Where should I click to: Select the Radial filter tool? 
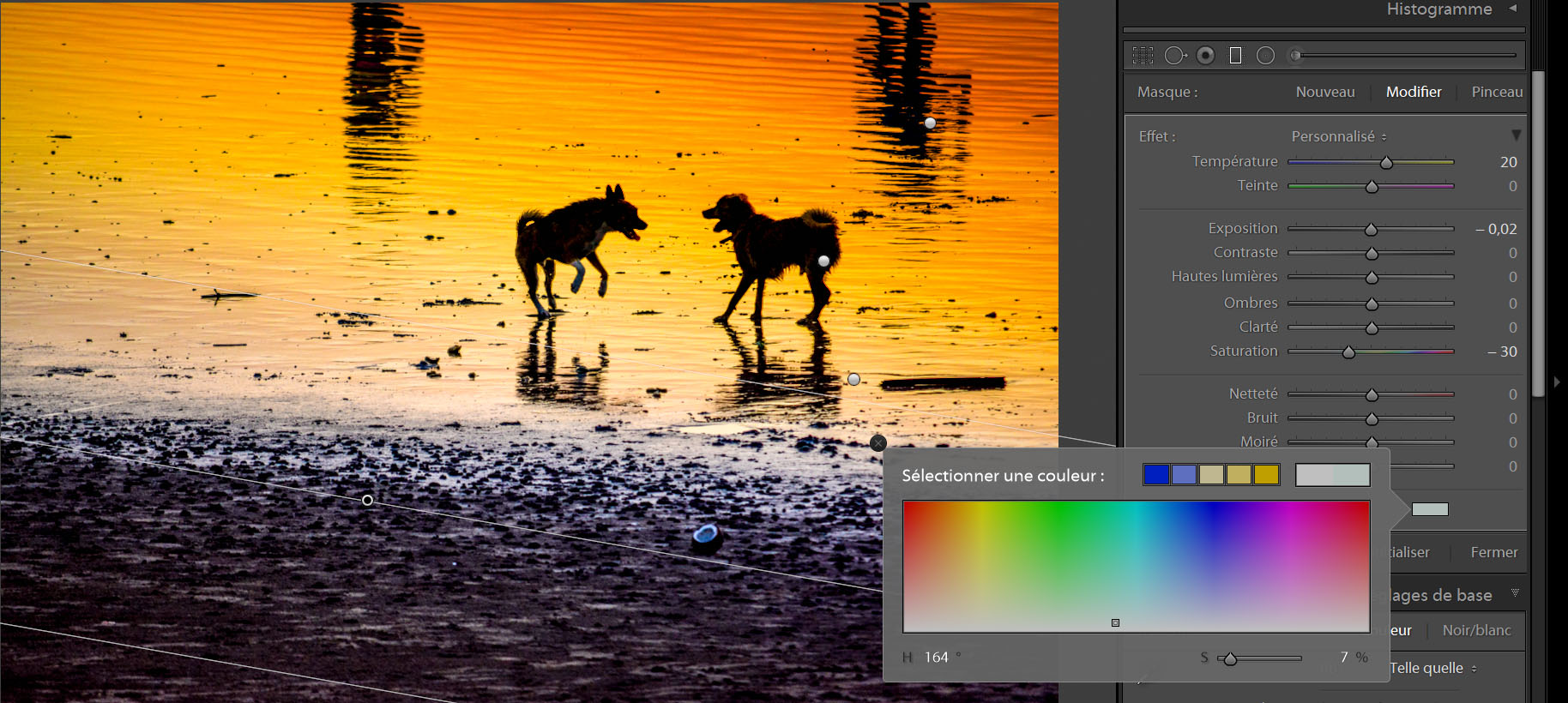click(x=1265, y=56)
